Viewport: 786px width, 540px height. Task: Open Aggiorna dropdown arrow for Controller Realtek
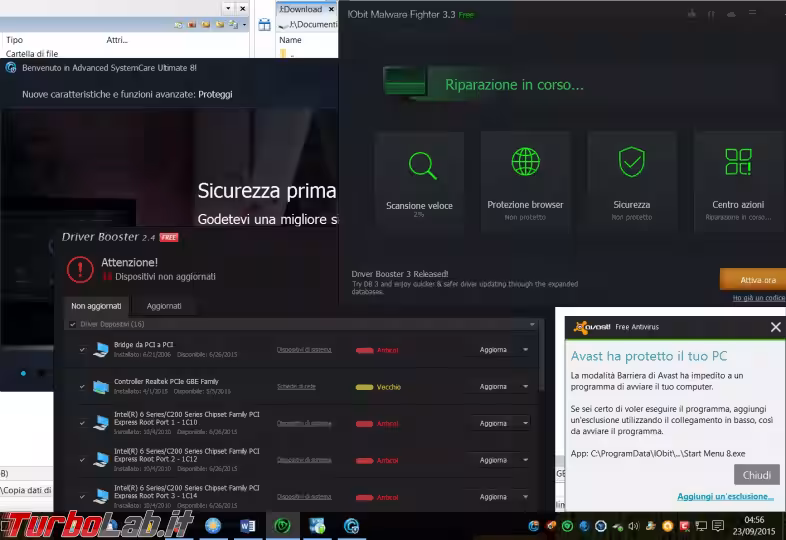coord(526,387)
